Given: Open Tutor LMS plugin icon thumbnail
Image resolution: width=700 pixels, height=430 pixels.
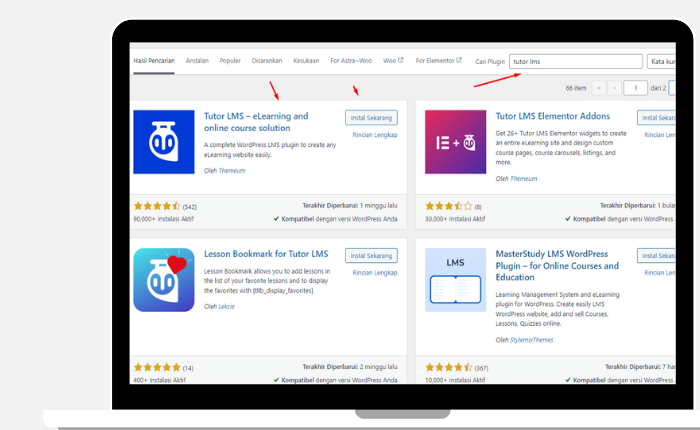Looking at the screenshot, I should coord(164,142).
